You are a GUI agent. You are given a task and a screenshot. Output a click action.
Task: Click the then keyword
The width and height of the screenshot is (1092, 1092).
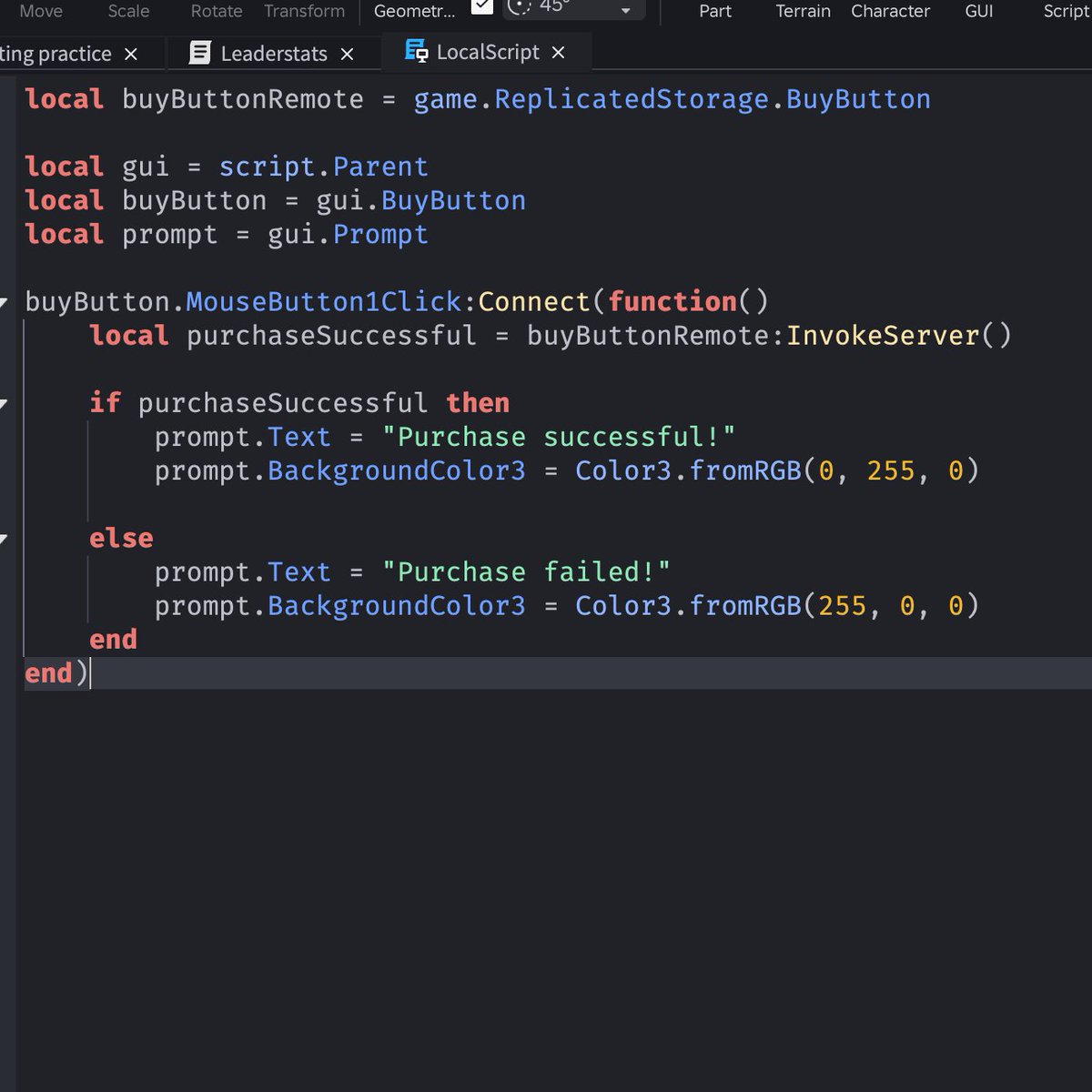point(478,403)
